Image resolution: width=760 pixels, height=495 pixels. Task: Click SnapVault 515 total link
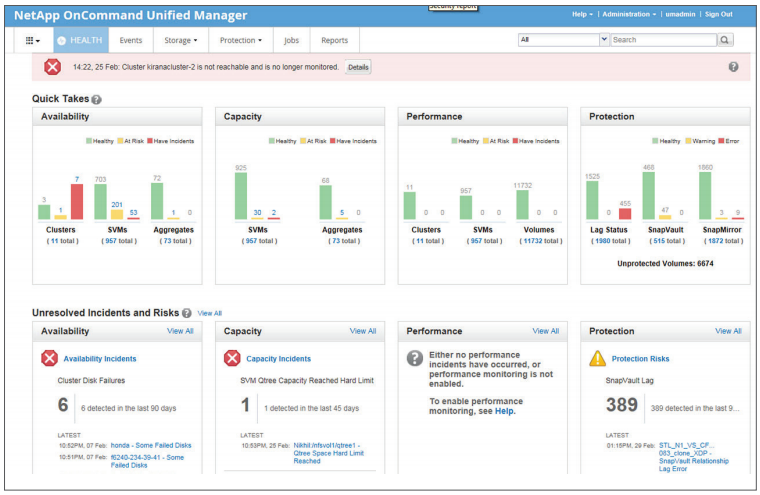pyautogui.click(x=667, y=241)
